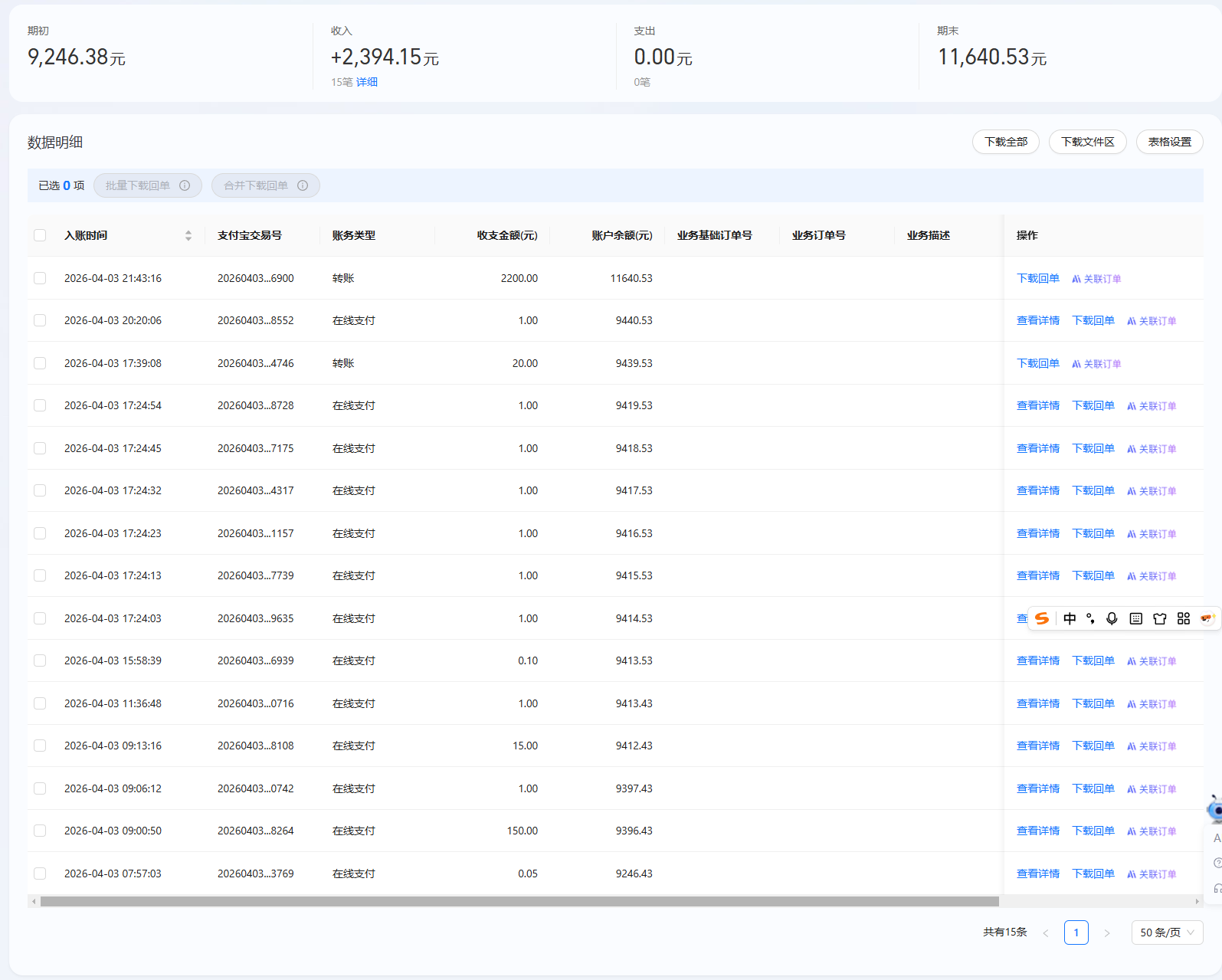Image resolution: width=1222 pixels, height=980 pixels.
Task: Click the 下载文件区 button
Action: point(1087,142)
